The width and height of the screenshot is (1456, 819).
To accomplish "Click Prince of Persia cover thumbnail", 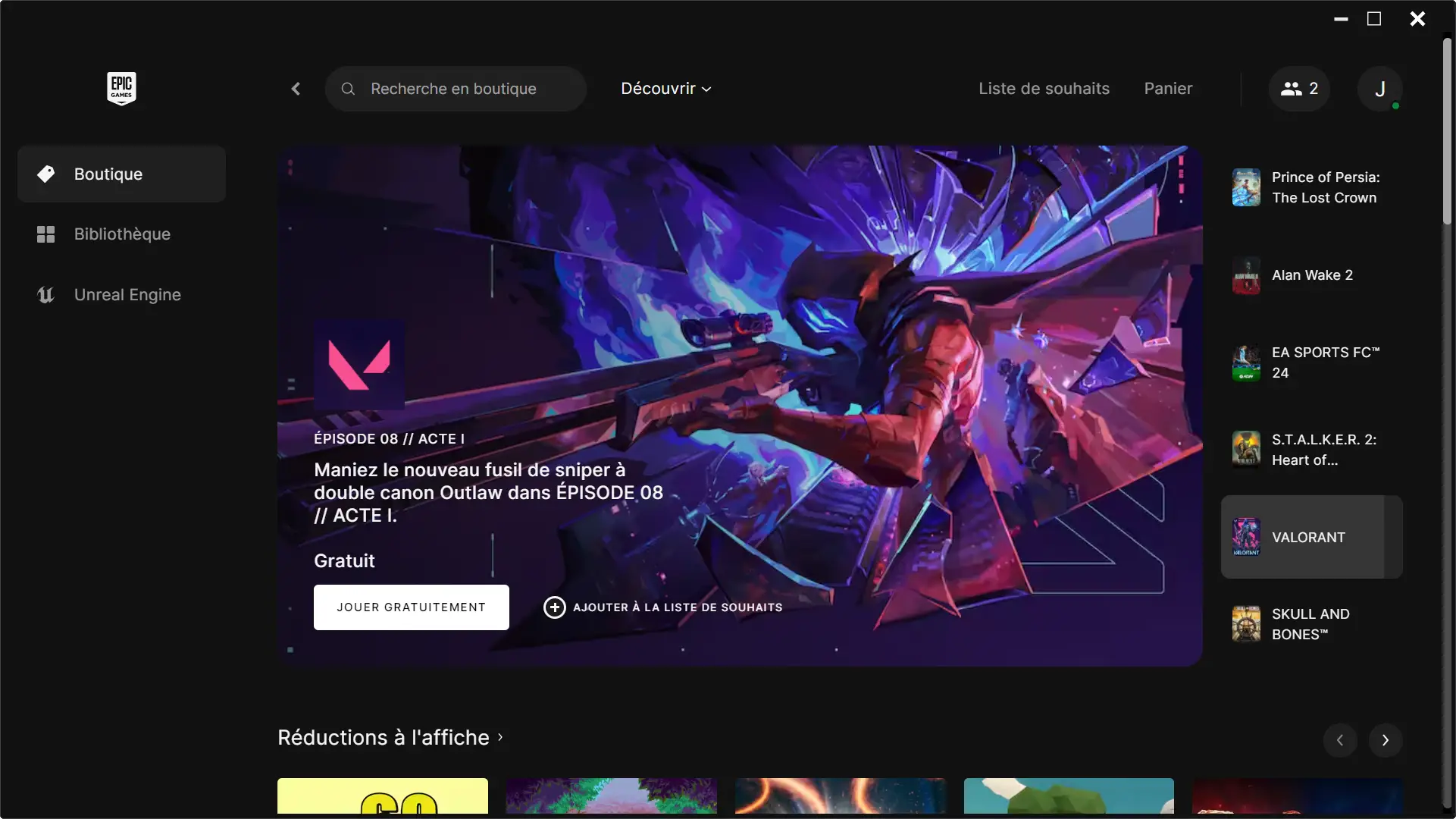I will pyautogui.click(x=1246, y=187).
